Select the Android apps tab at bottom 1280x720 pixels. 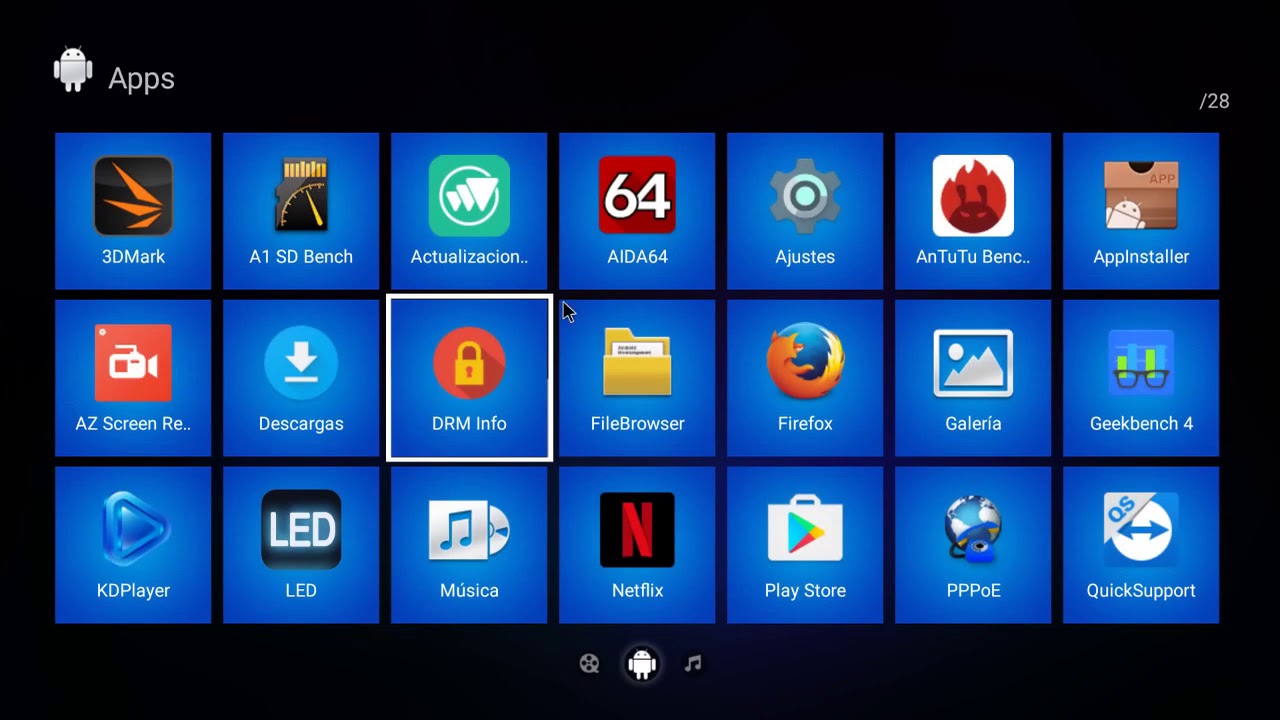641,663
